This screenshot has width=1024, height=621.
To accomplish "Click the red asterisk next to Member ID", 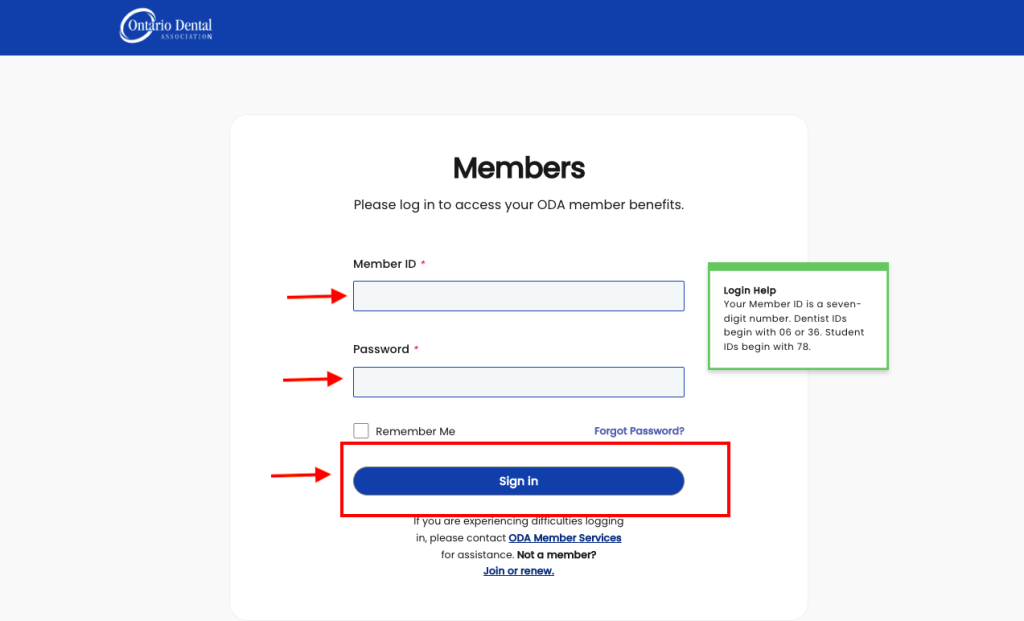I will [423, 263].
